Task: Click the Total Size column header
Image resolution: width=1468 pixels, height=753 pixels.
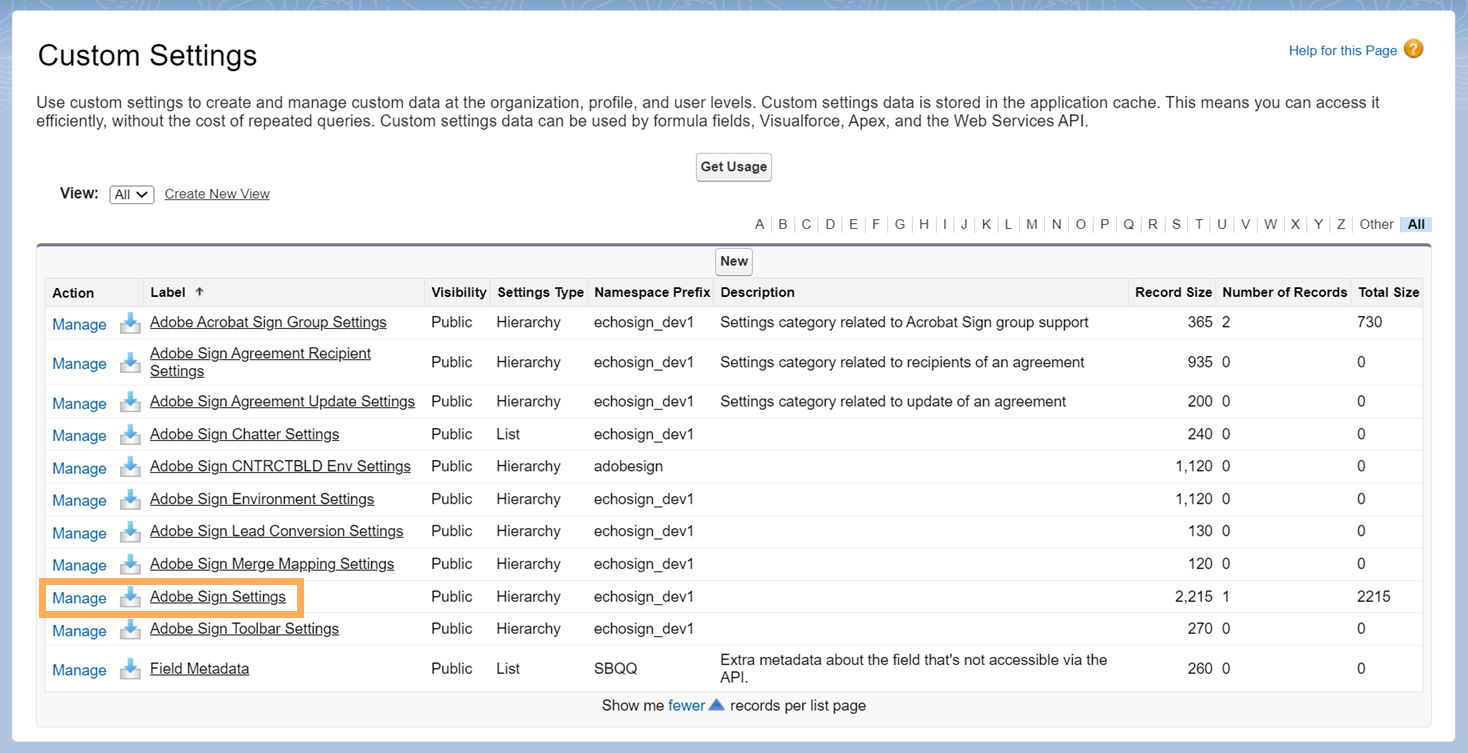Action: [x=1389, y=292]
